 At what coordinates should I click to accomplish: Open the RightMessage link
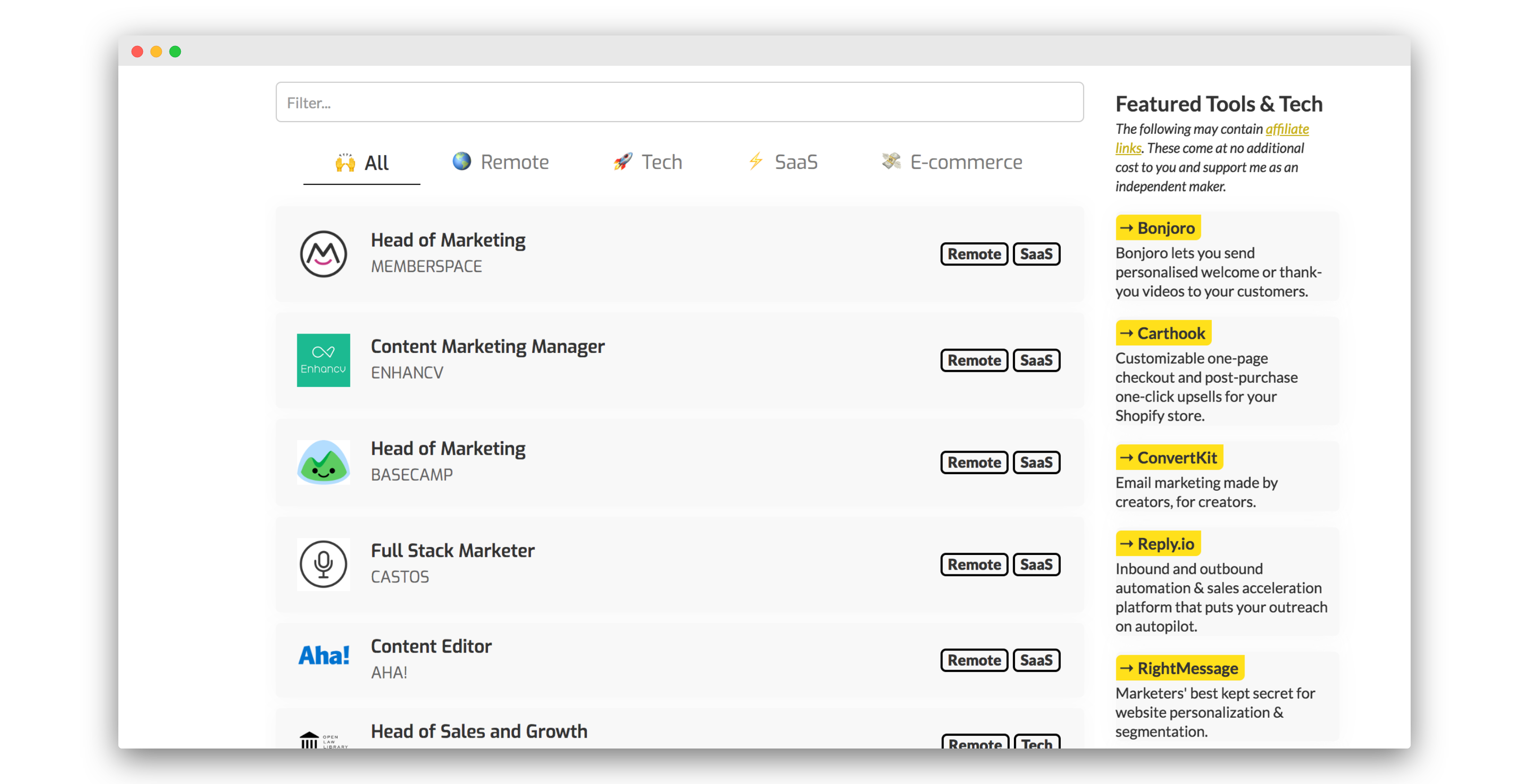1179,668
